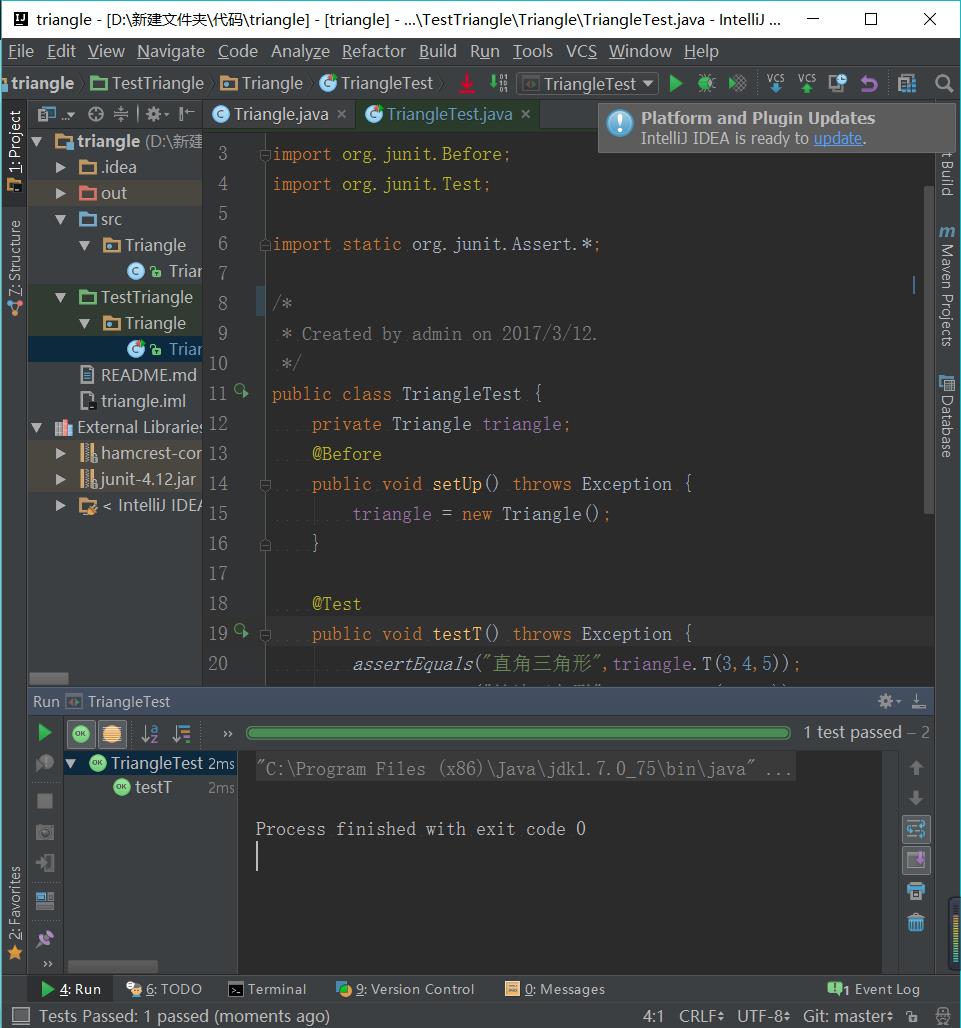Expand the .idea folder
The image size is (961, 1028).
click(60, 167)
